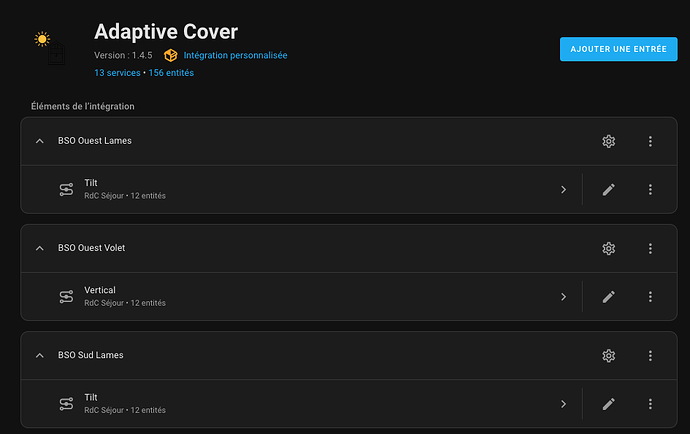The height and width of the screenshot is (434, 690).
Task: Click device icon on the Vertical row
Action: coord(66,297)
